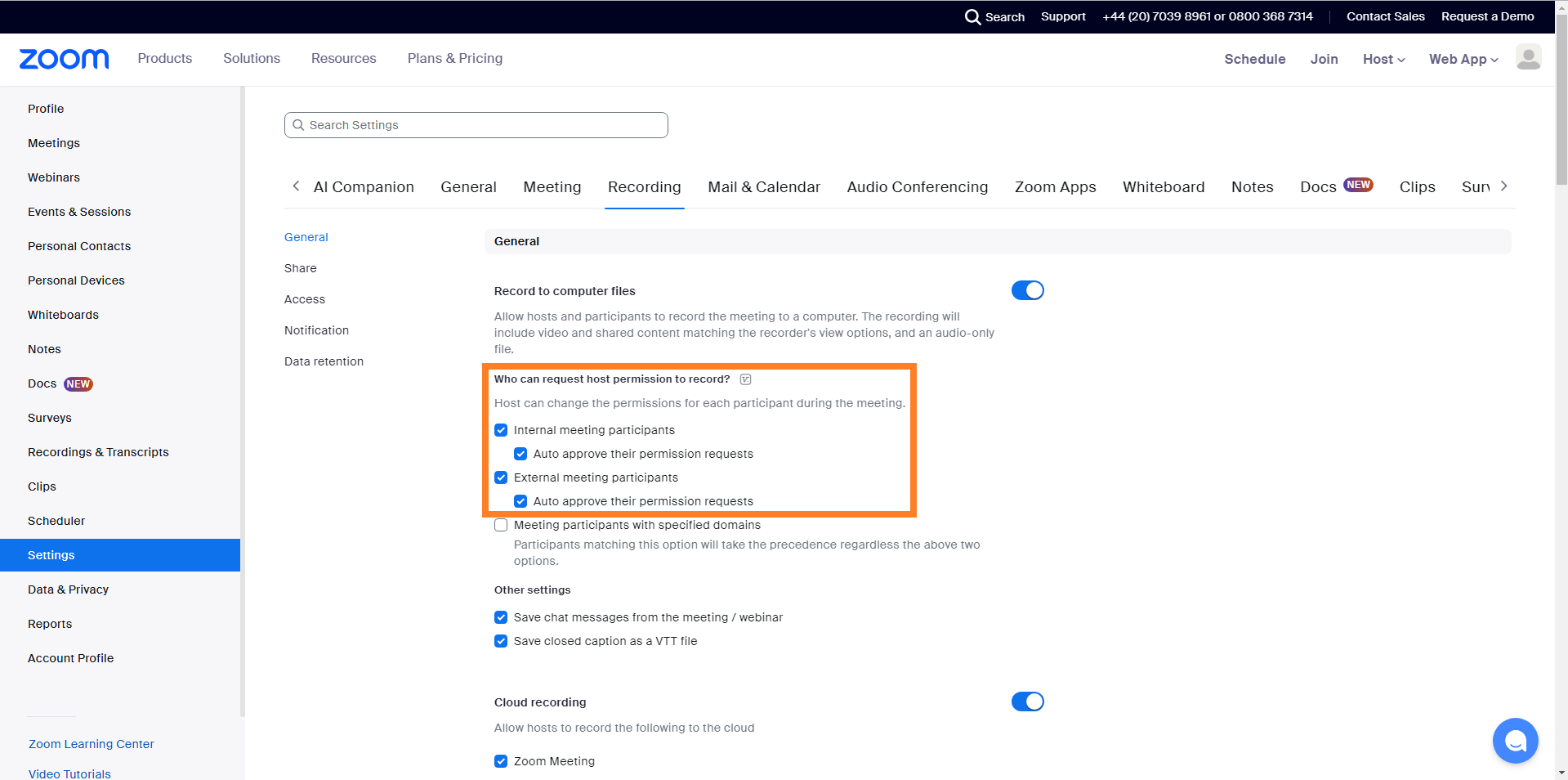Screen dimensions: 1568x780
Task: Click the Zoom logo
Action: click(x=64, y=59)
